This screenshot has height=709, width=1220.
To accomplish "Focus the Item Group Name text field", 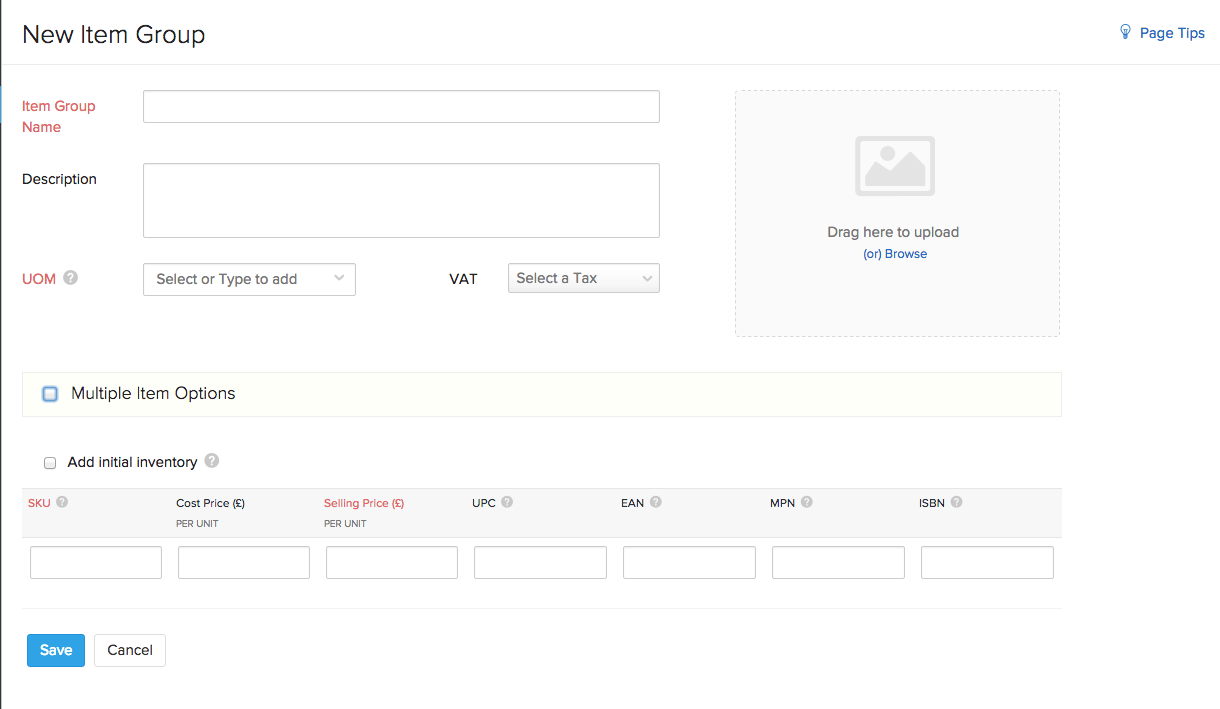I will [x=401, y=107].
